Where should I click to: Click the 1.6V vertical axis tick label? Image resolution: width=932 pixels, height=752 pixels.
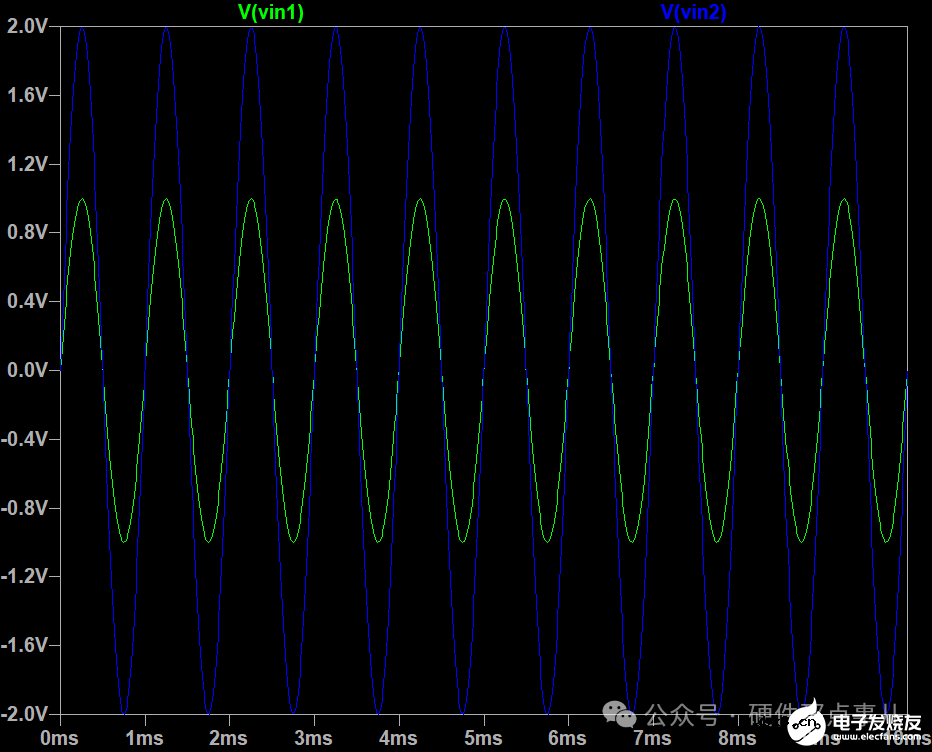[27, 95]
